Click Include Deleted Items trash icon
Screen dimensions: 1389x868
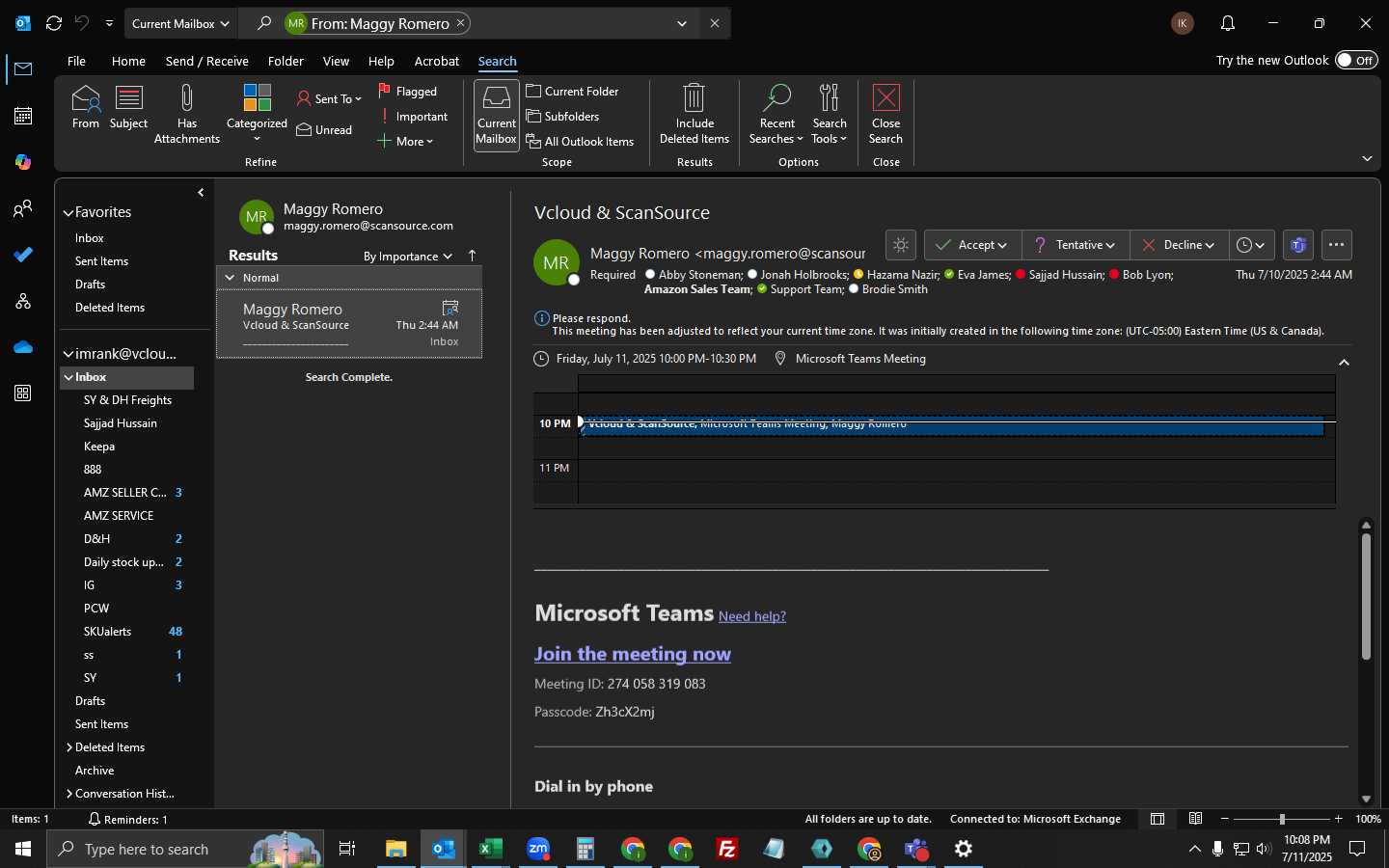tap(694, 98)
